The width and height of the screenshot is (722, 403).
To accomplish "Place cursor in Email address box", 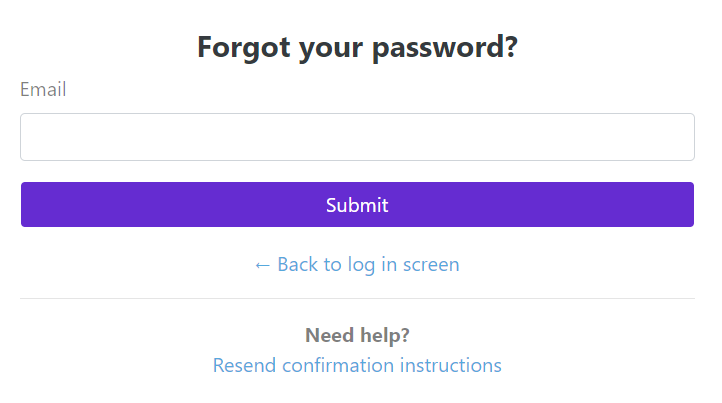I will coord(357,137).
